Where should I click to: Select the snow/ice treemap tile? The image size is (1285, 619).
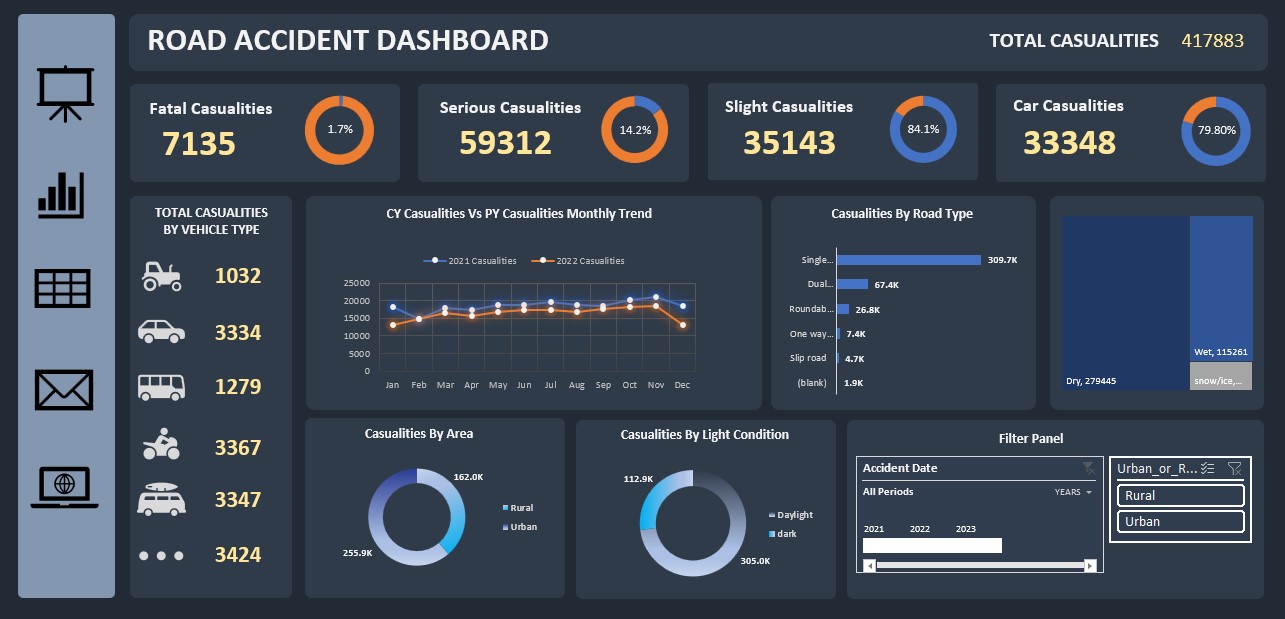pyautogui.click(x=1221, y=376)
